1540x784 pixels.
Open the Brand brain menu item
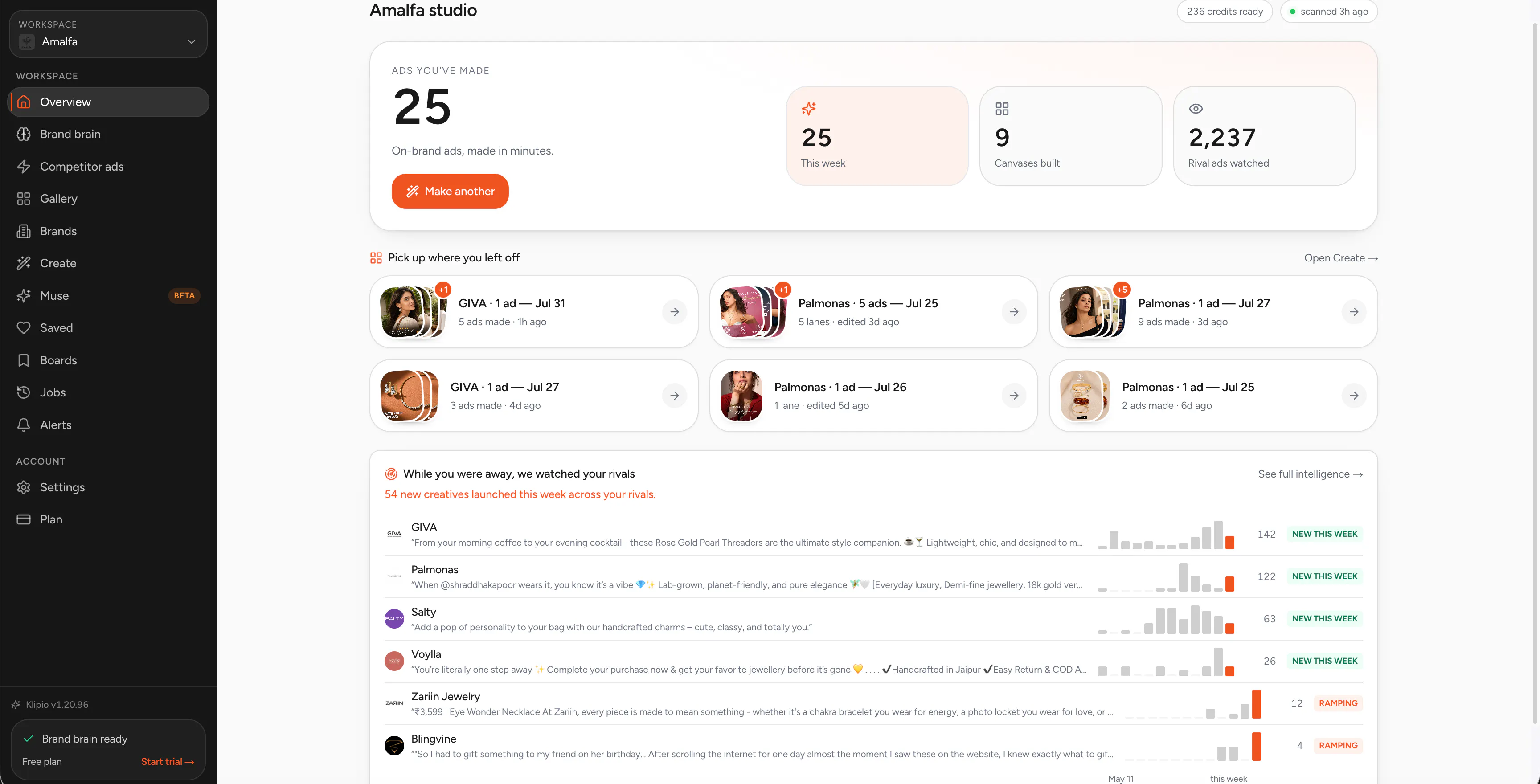(x=108, y=134)
